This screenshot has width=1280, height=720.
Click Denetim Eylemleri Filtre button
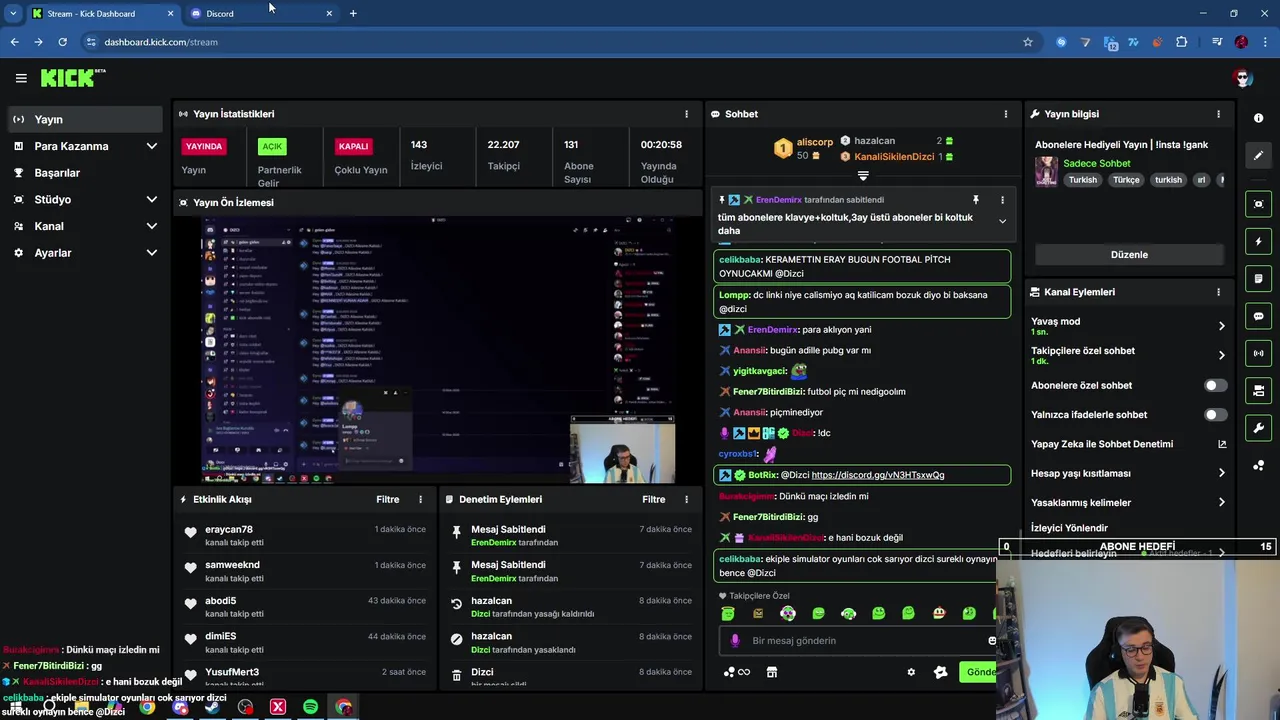point(654,499)
